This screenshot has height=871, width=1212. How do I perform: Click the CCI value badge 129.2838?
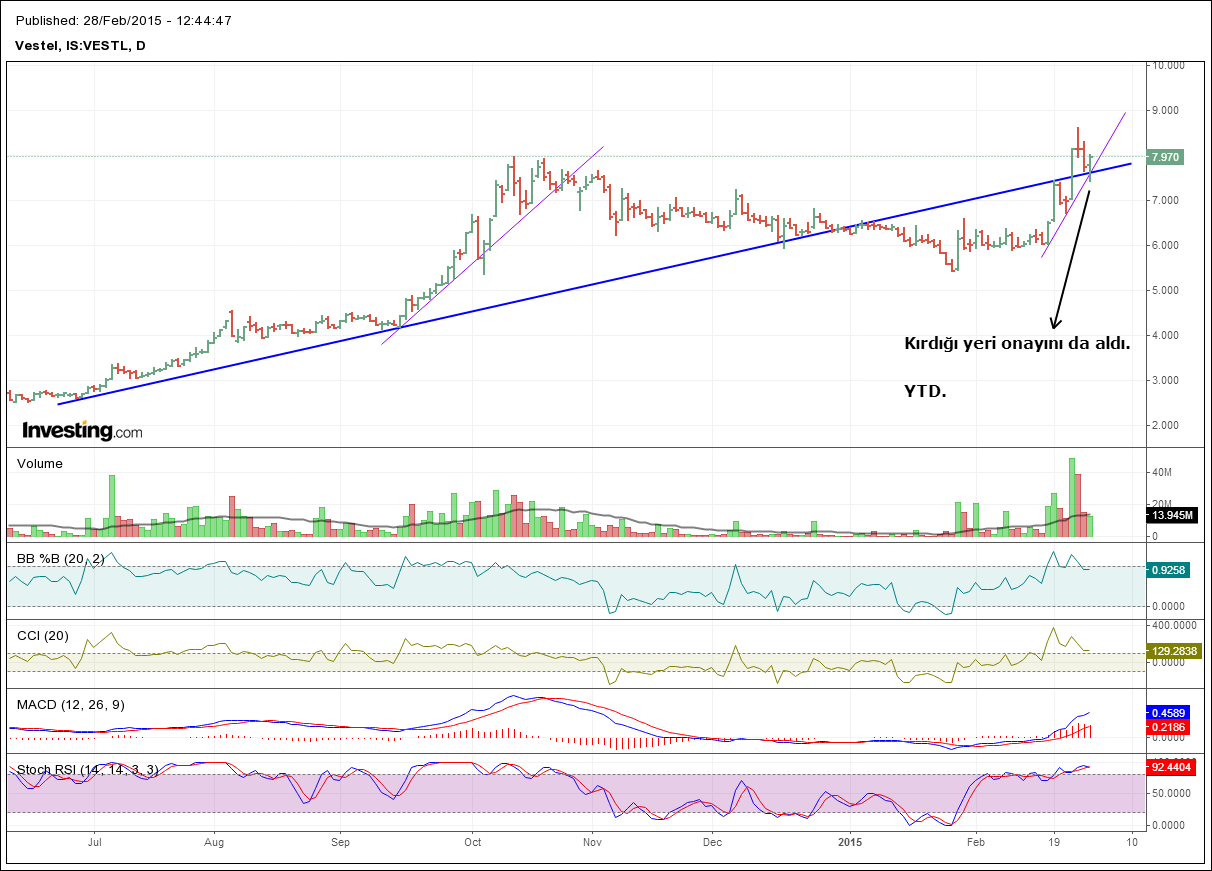point(1171,651)
